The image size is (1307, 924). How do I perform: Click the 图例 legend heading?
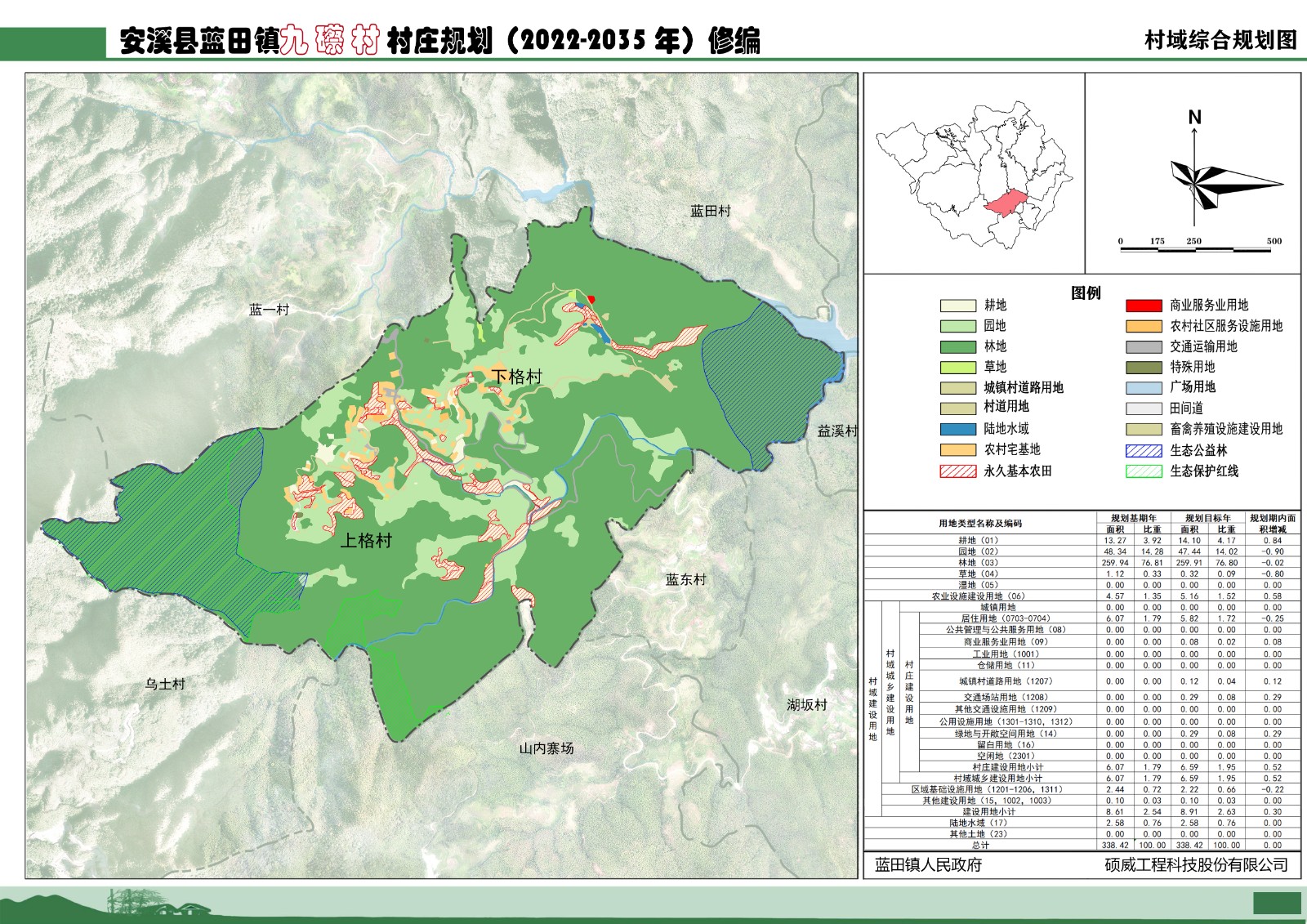coord(1086,293)
